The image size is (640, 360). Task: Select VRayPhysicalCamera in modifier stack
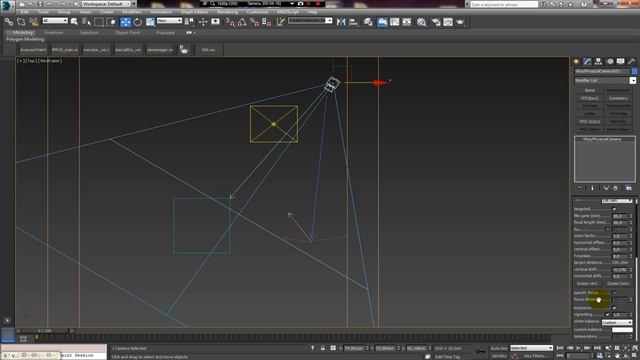602,139
